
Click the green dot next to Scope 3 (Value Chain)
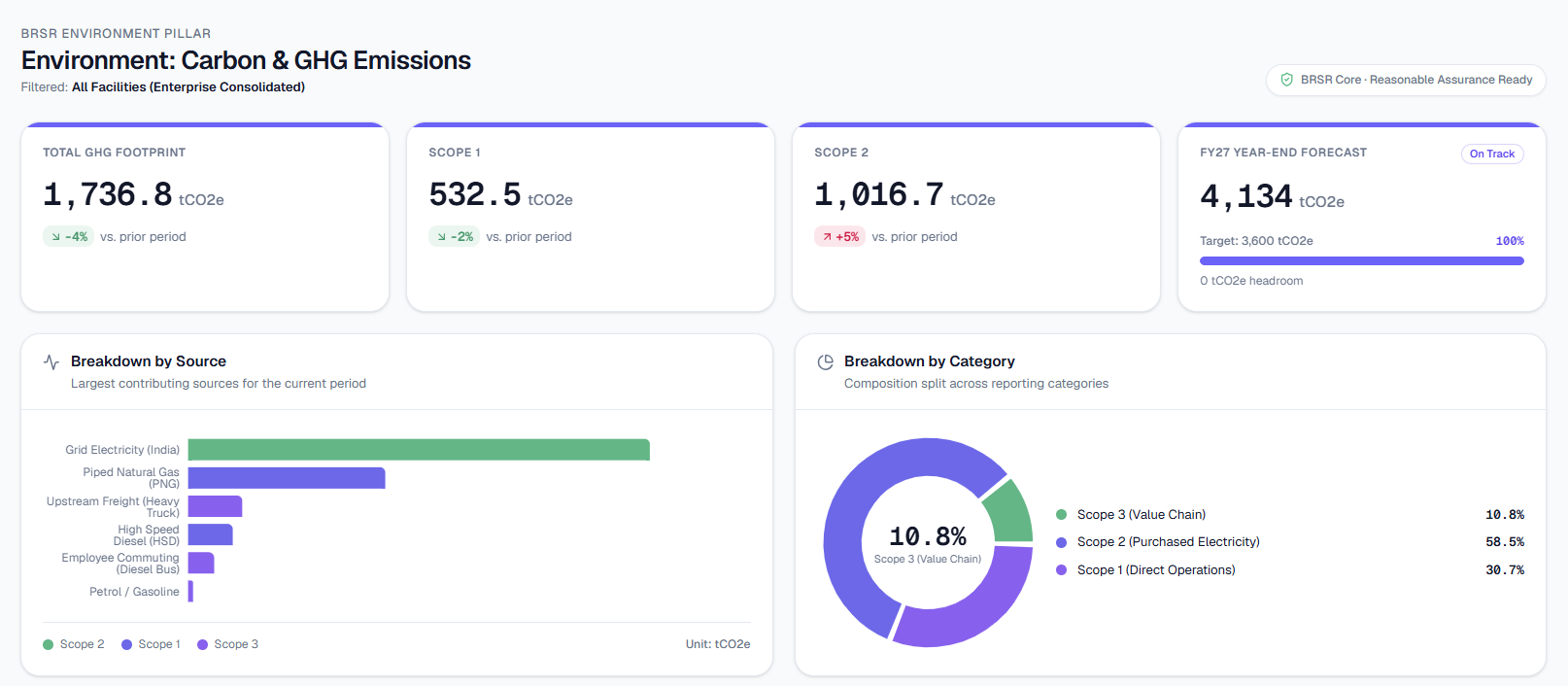click(x=1061, y=515)
